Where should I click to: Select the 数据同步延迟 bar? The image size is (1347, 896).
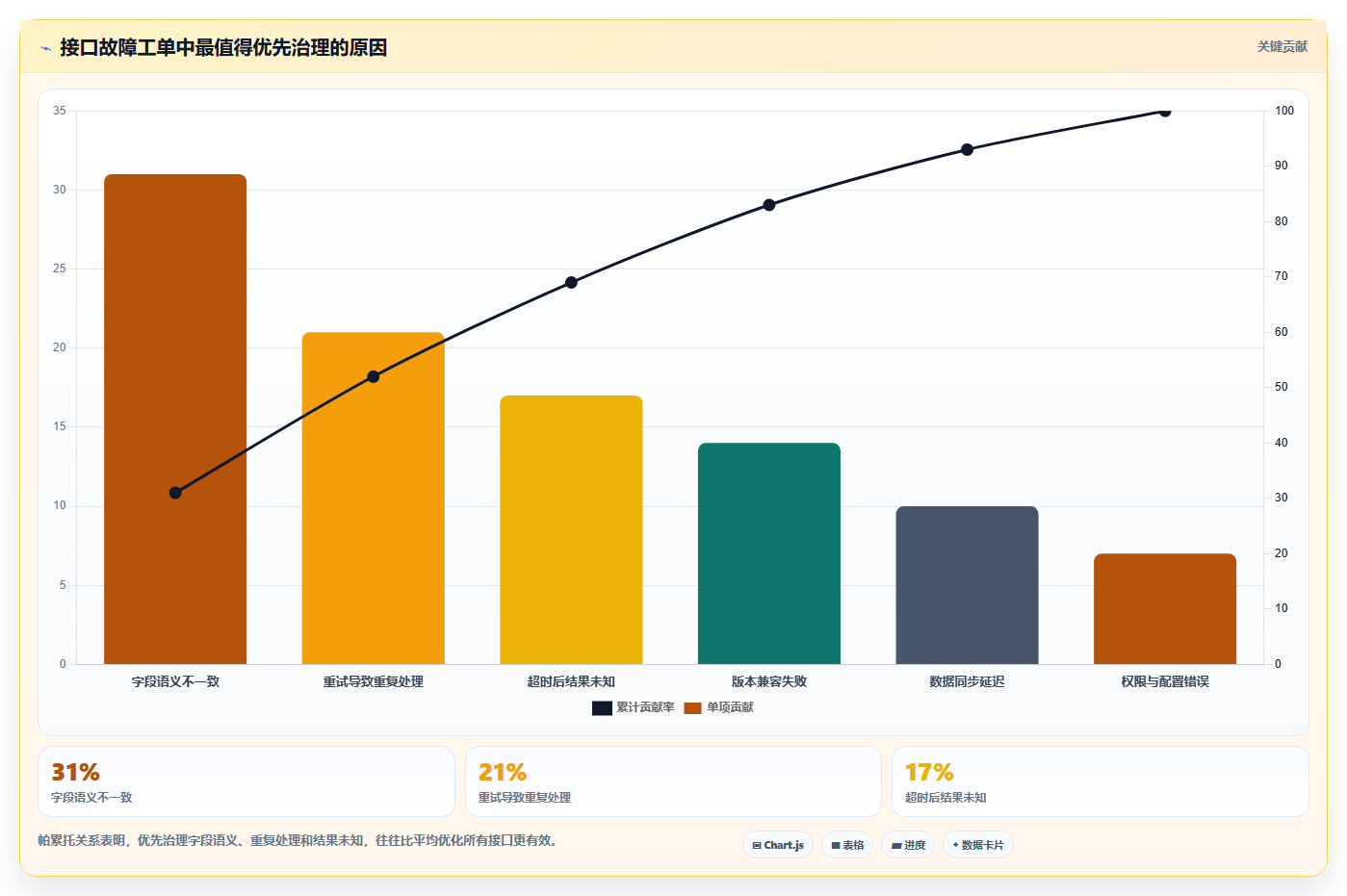pos(967,585)
